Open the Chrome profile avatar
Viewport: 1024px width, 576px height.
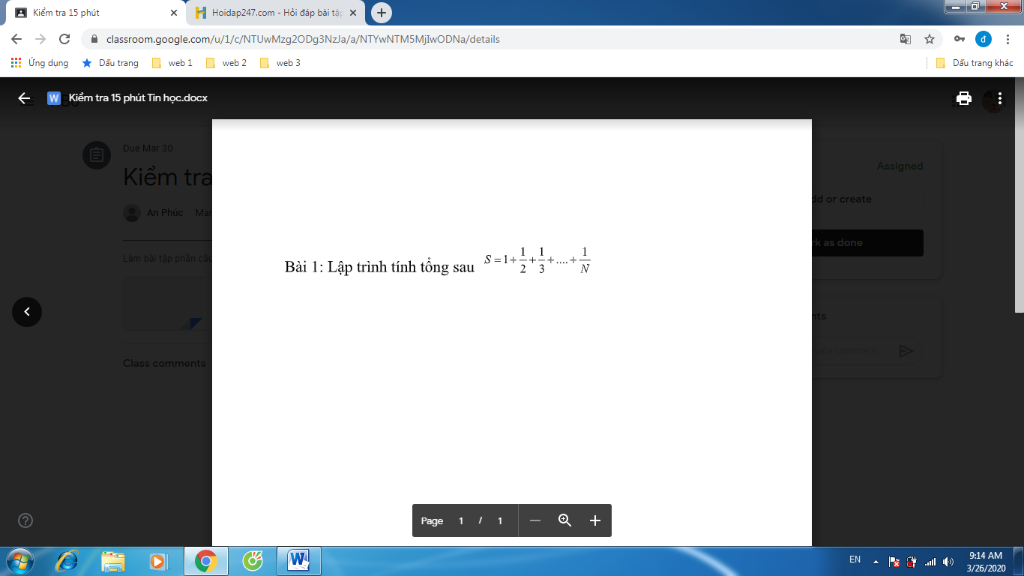983,39
